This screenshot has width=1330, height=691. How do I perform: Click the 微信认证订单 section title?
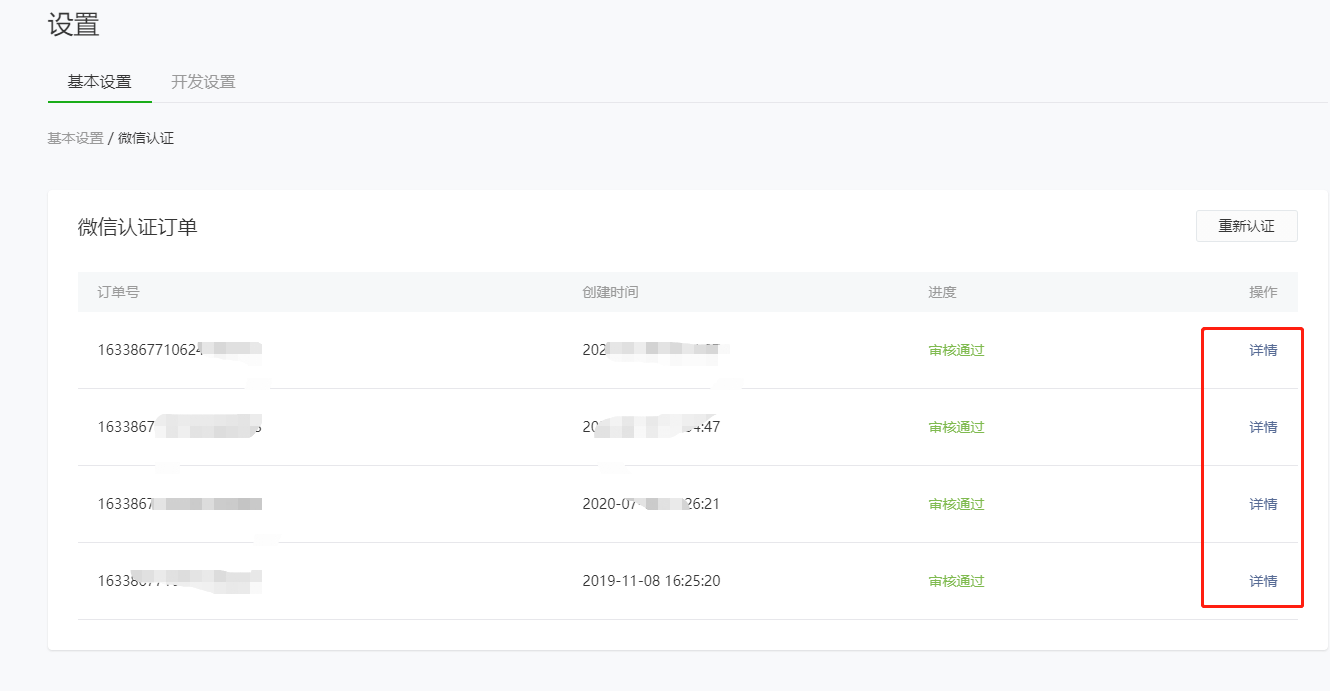pyautogui.click(x=138, y=227)
